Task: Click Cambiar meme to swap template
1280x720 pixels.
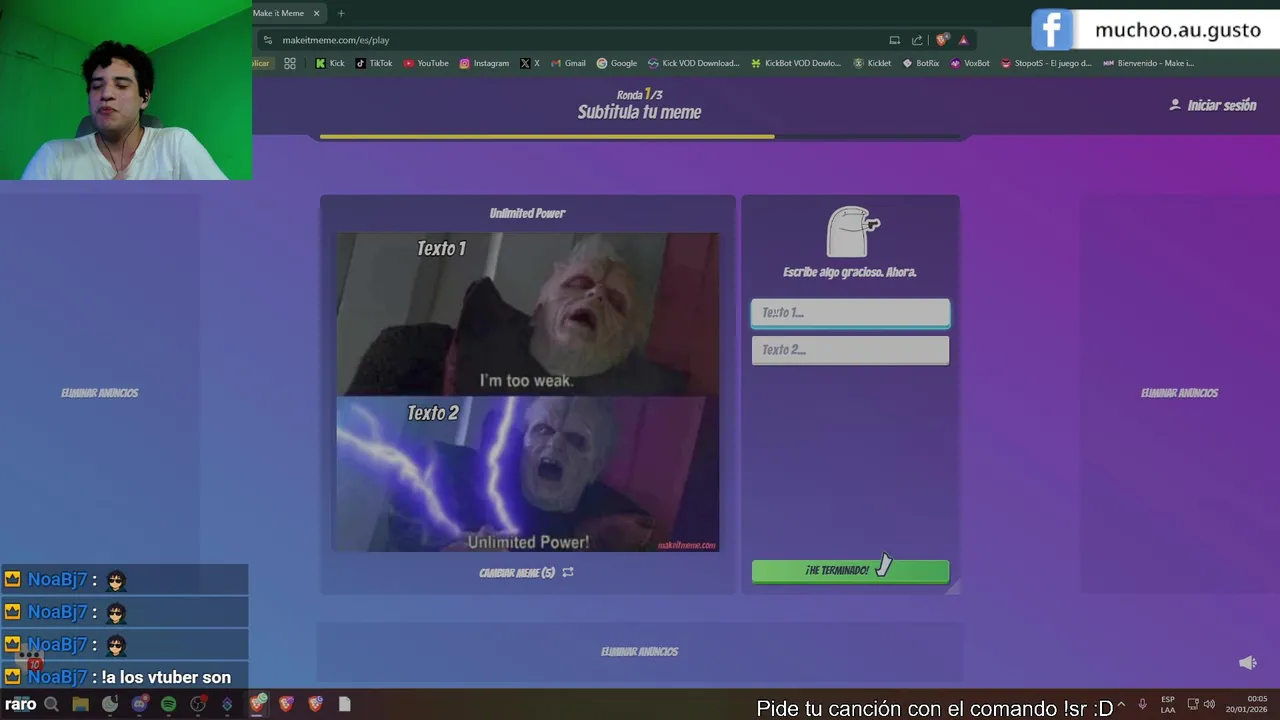Action: pyautogui.click(x=526, y=573)
